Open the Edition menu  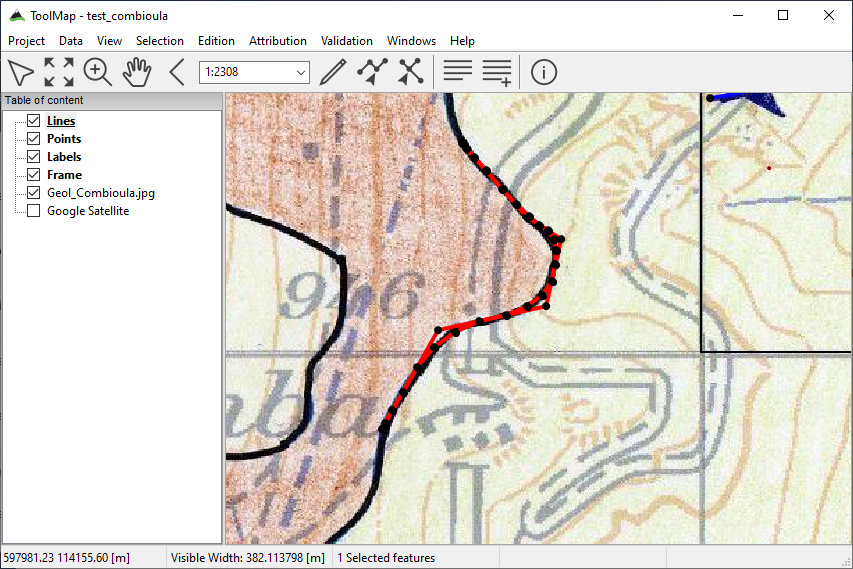216,41
